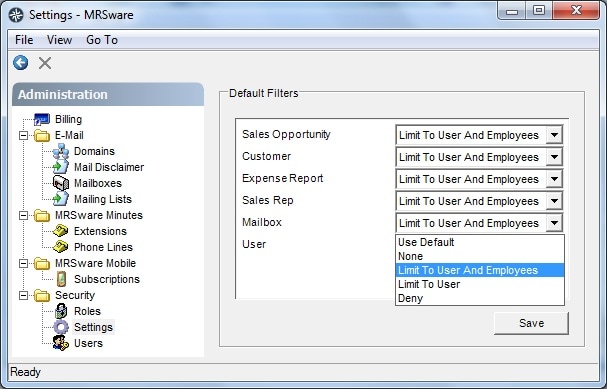The image size is (607, 389).
Task: Select the Settings label in the tree
Action: [93, 327]
